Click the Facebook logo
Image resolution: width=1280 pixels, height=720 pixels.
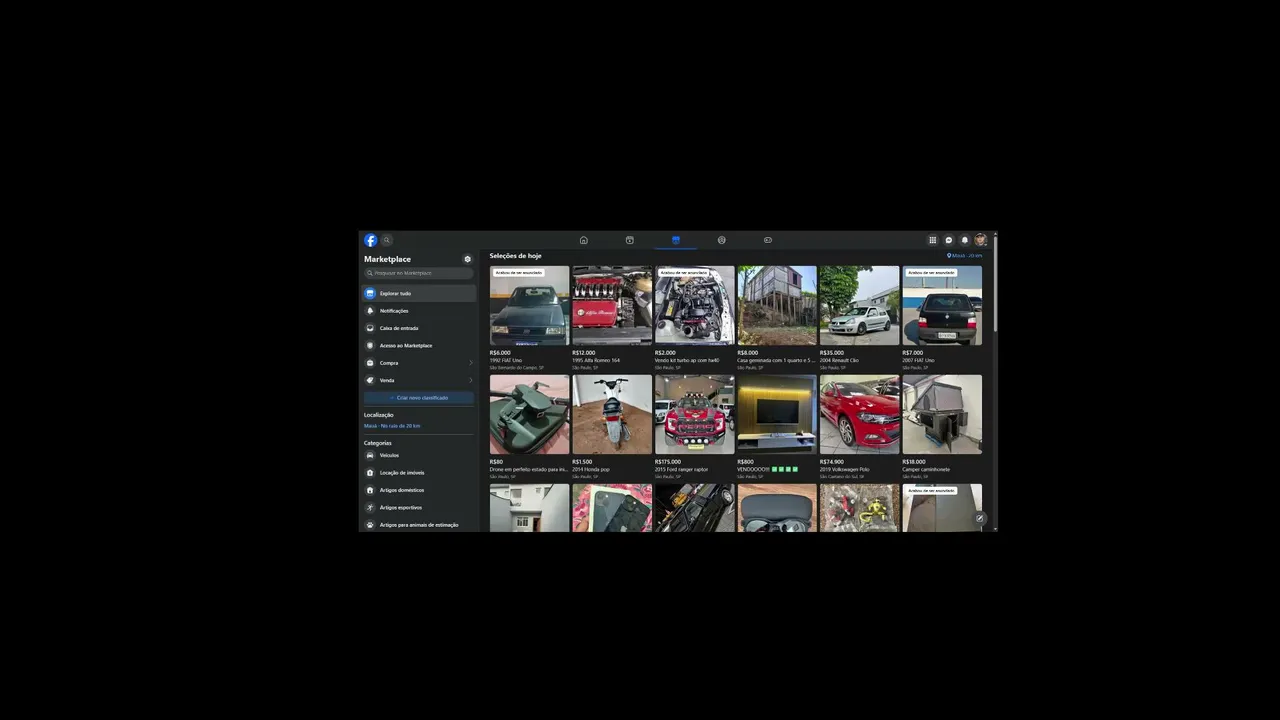(x=371, y=240)
